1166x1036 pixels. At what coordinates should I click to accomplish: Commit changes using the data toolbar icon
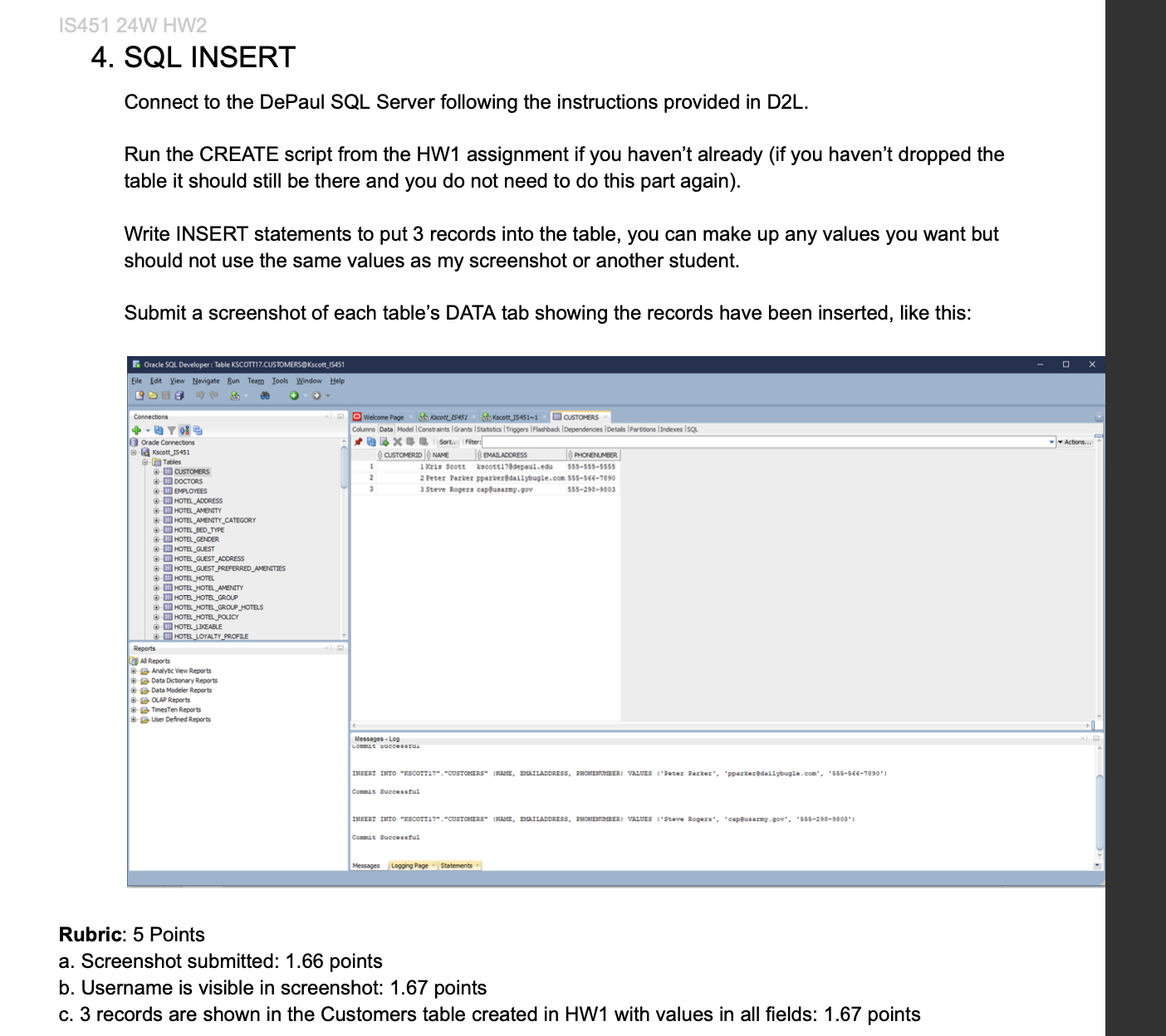(x=410, y=442)
